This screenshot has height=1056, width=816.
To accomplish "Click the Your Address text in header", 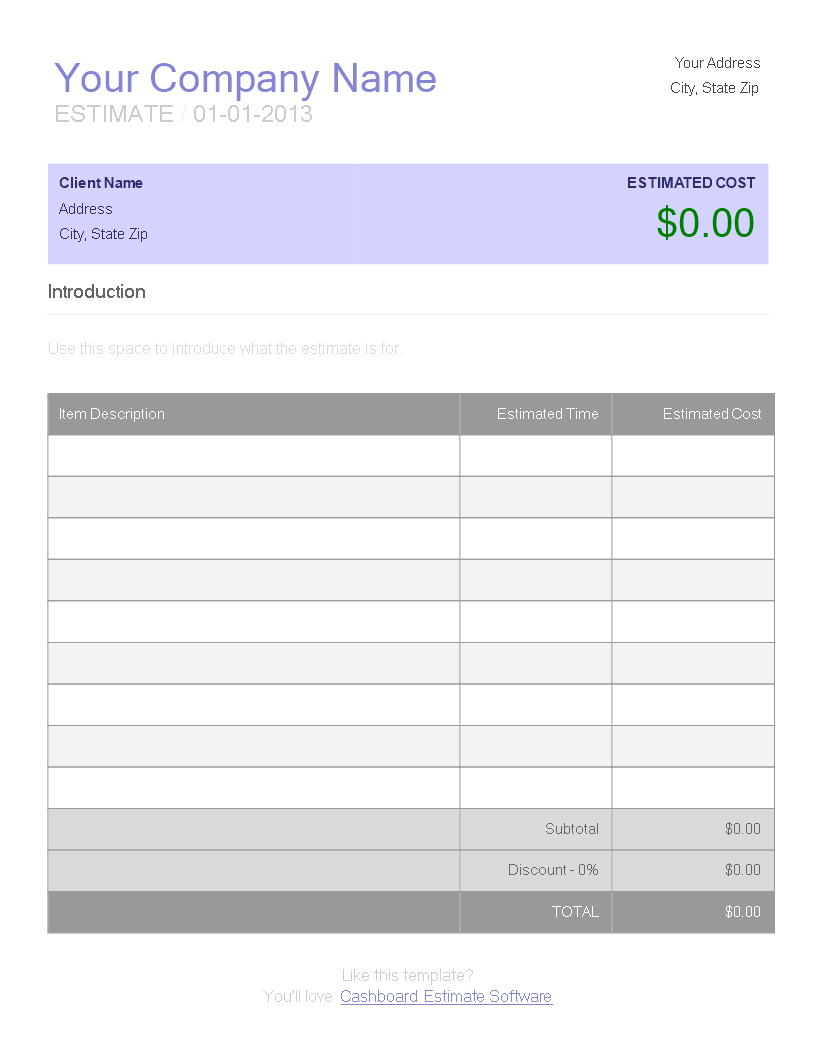I will tap(717, 63).
